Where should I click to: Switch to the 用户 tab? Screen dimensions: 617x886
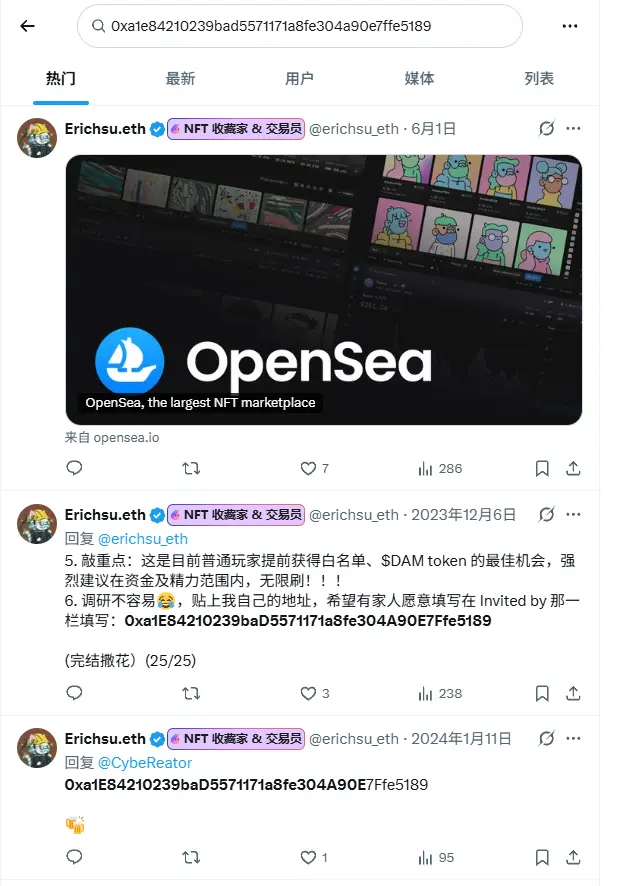[299, 79]
